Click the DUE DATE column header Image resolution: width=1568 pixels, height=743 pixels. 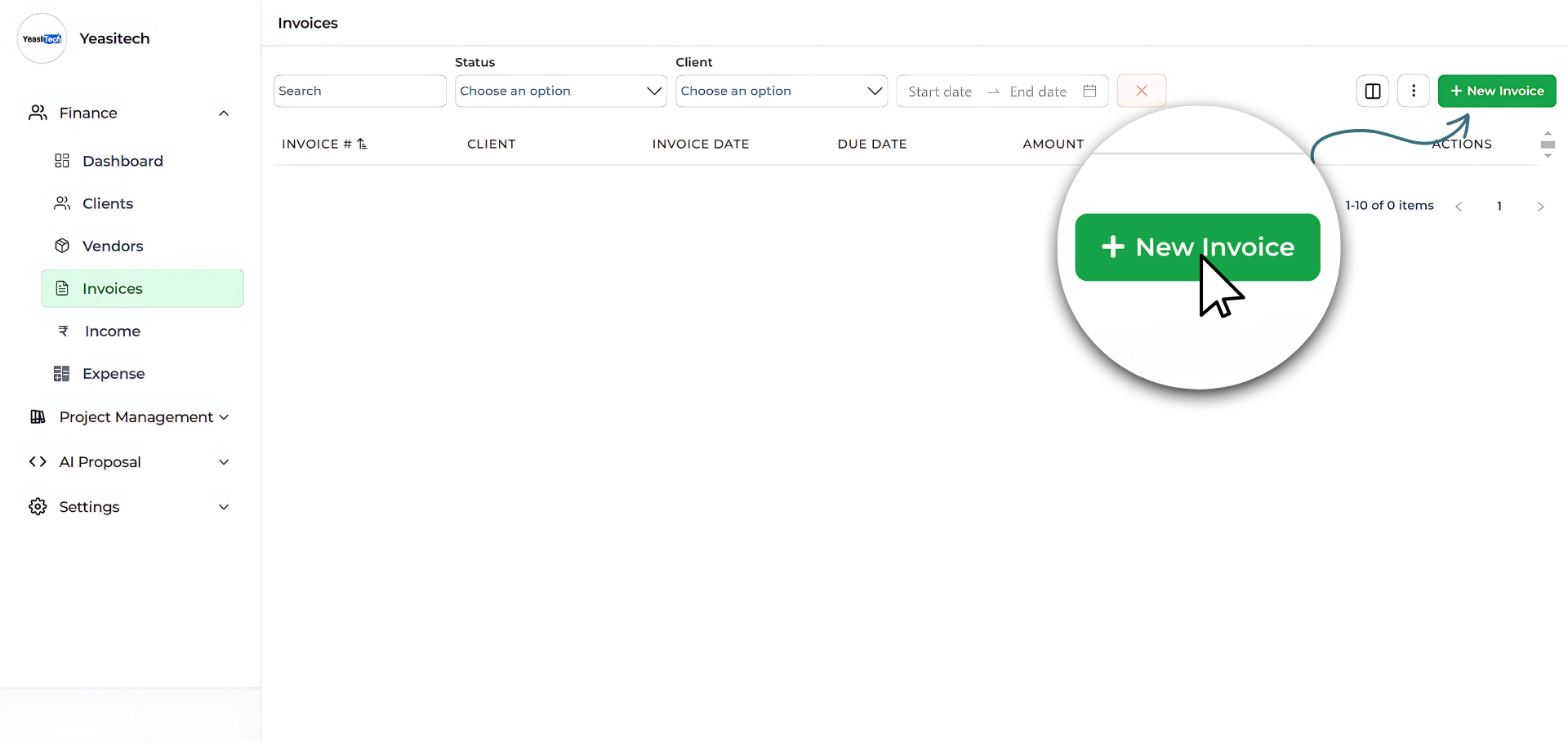[872, 144]
